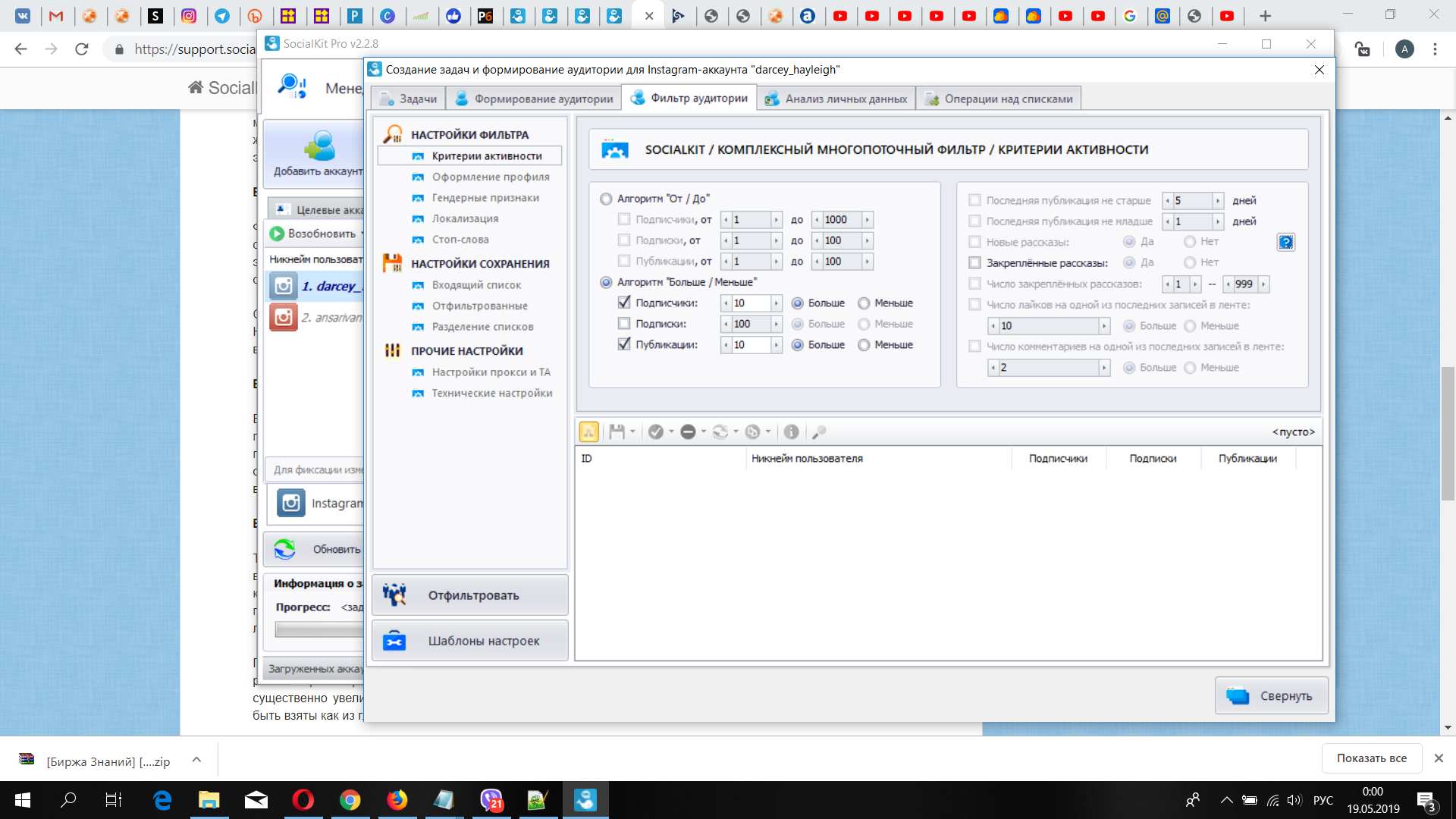The width and height of the screenshot is (1456, 819).
Task: Open Chrome from the taskbar
Action: [x=350, y=799]
